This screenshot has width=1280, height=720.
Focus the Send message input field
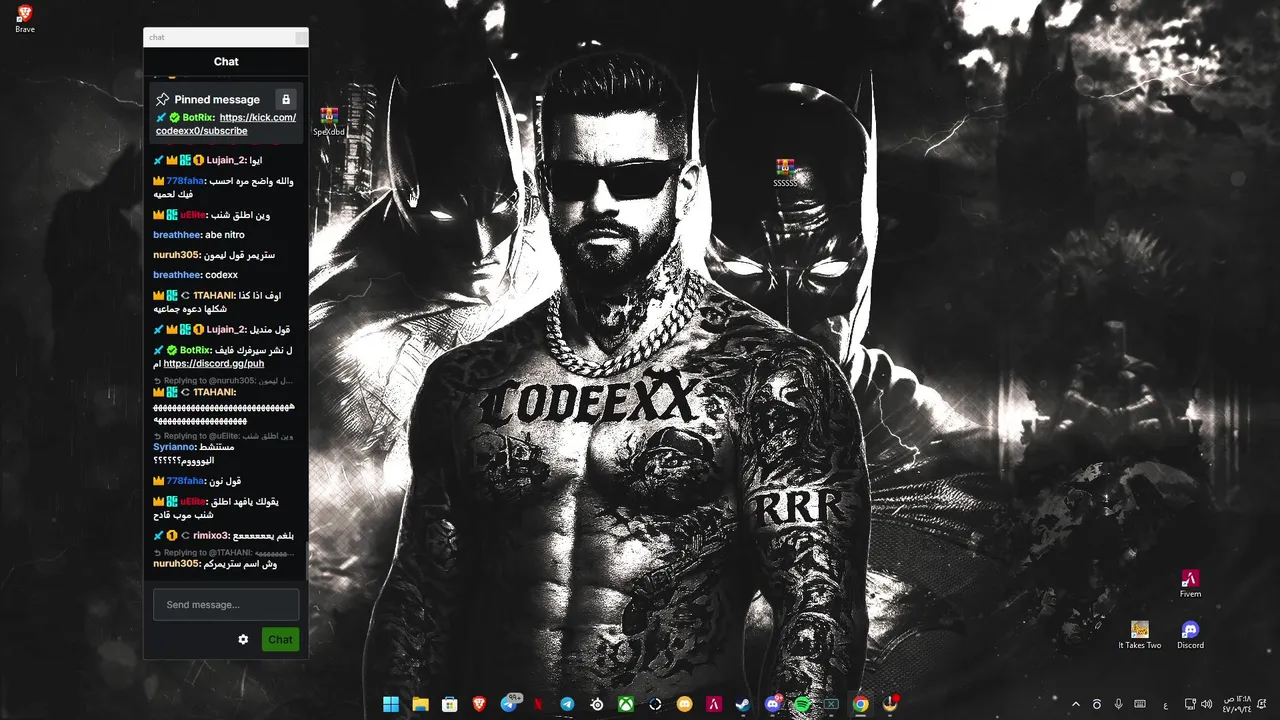click(226, 604)
